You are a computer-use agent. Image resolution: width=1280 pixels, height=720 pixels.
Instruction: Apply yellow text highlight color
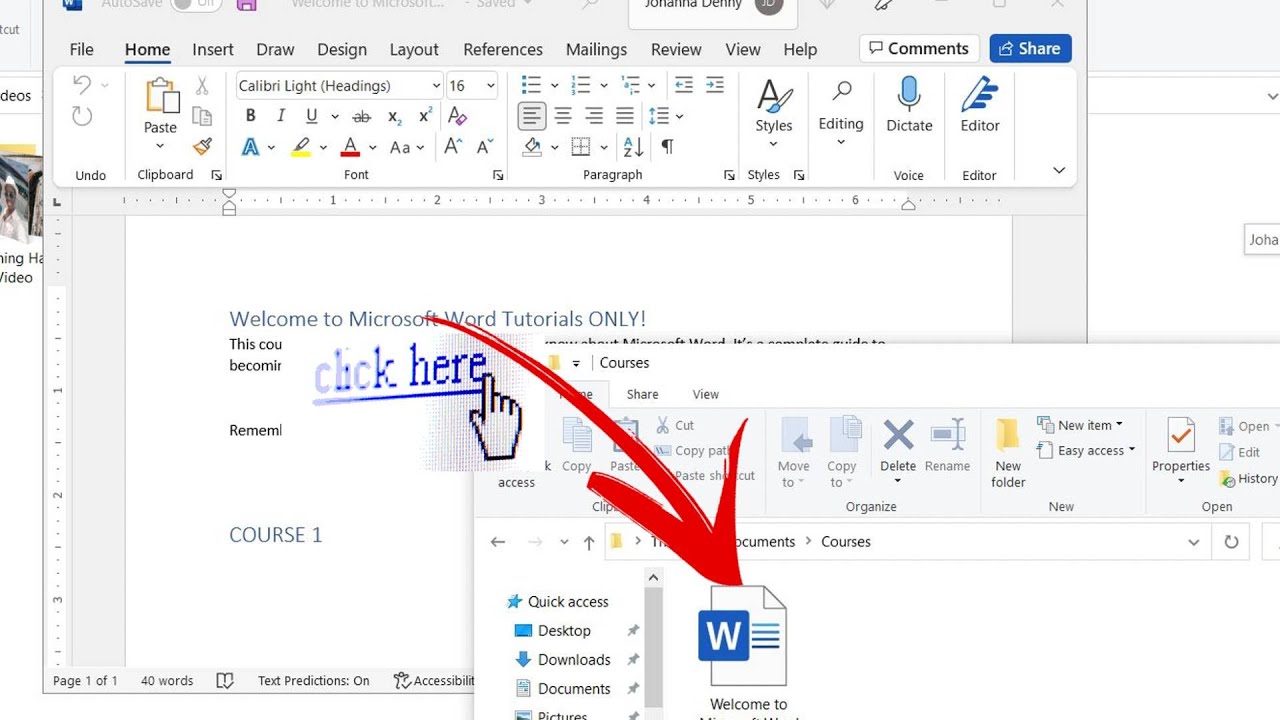(x=301, y=147)
